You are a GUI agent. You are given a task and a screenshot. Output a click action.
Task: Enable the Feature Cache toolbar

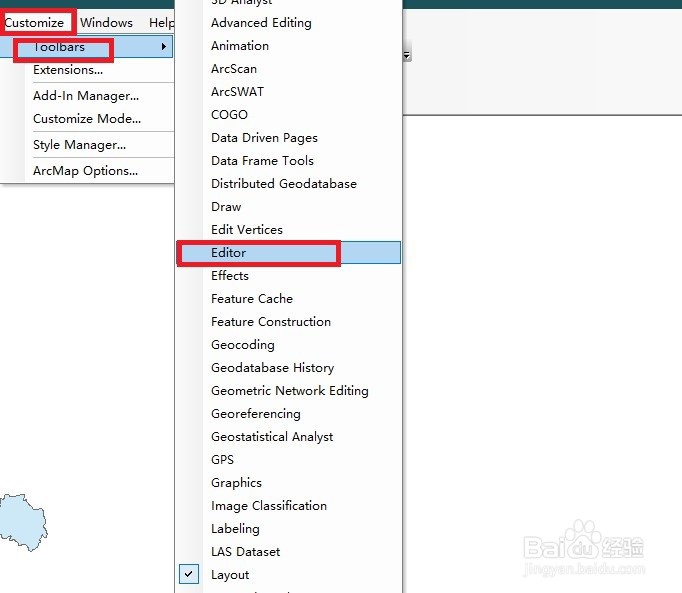pyautogui.click(x=252, y=298)
